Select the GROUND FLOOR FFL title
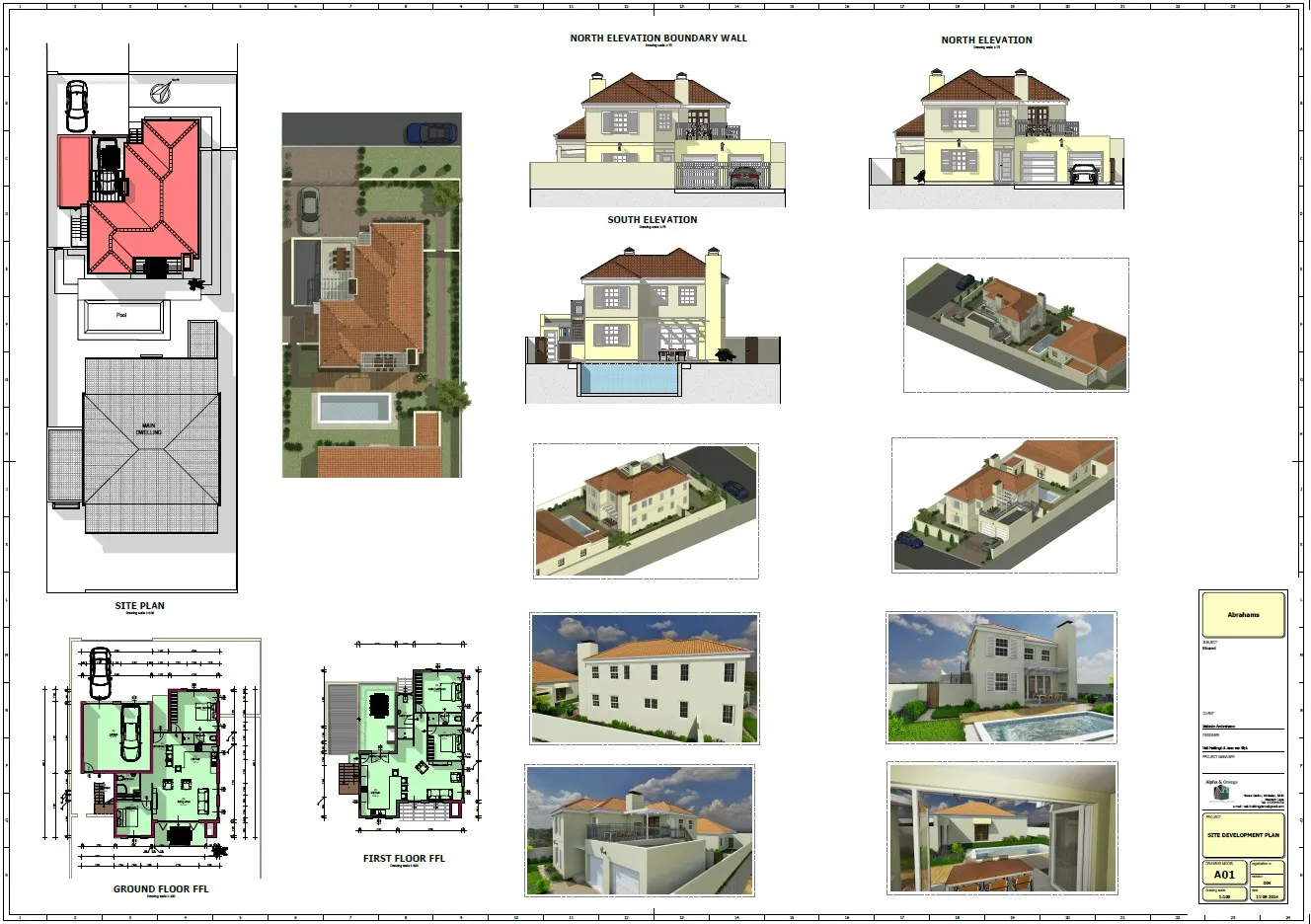 (x=160, y=888)
